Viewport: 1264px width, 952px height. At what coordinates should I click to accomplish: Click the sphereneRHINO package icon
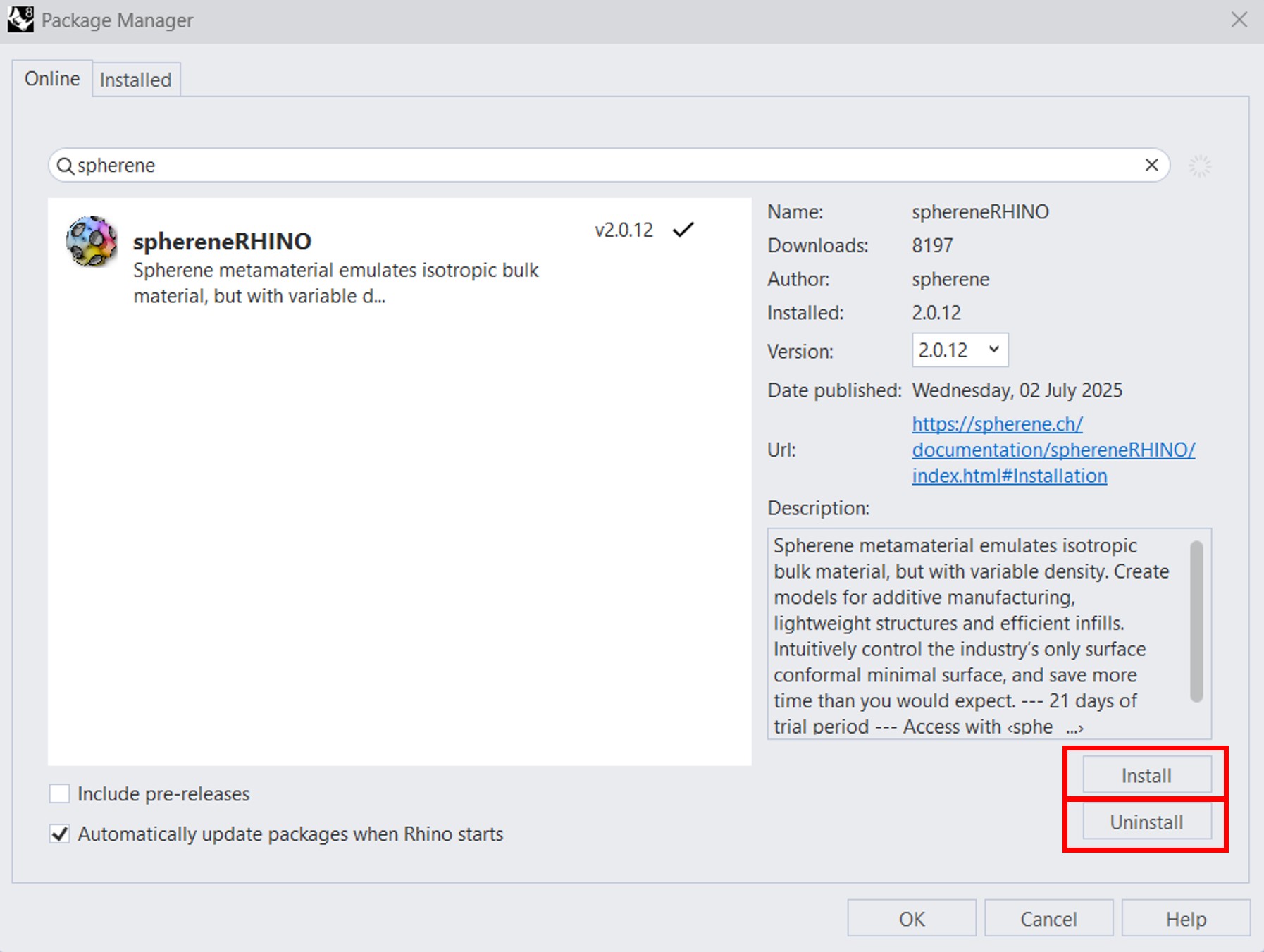click(x=92, y=242)
